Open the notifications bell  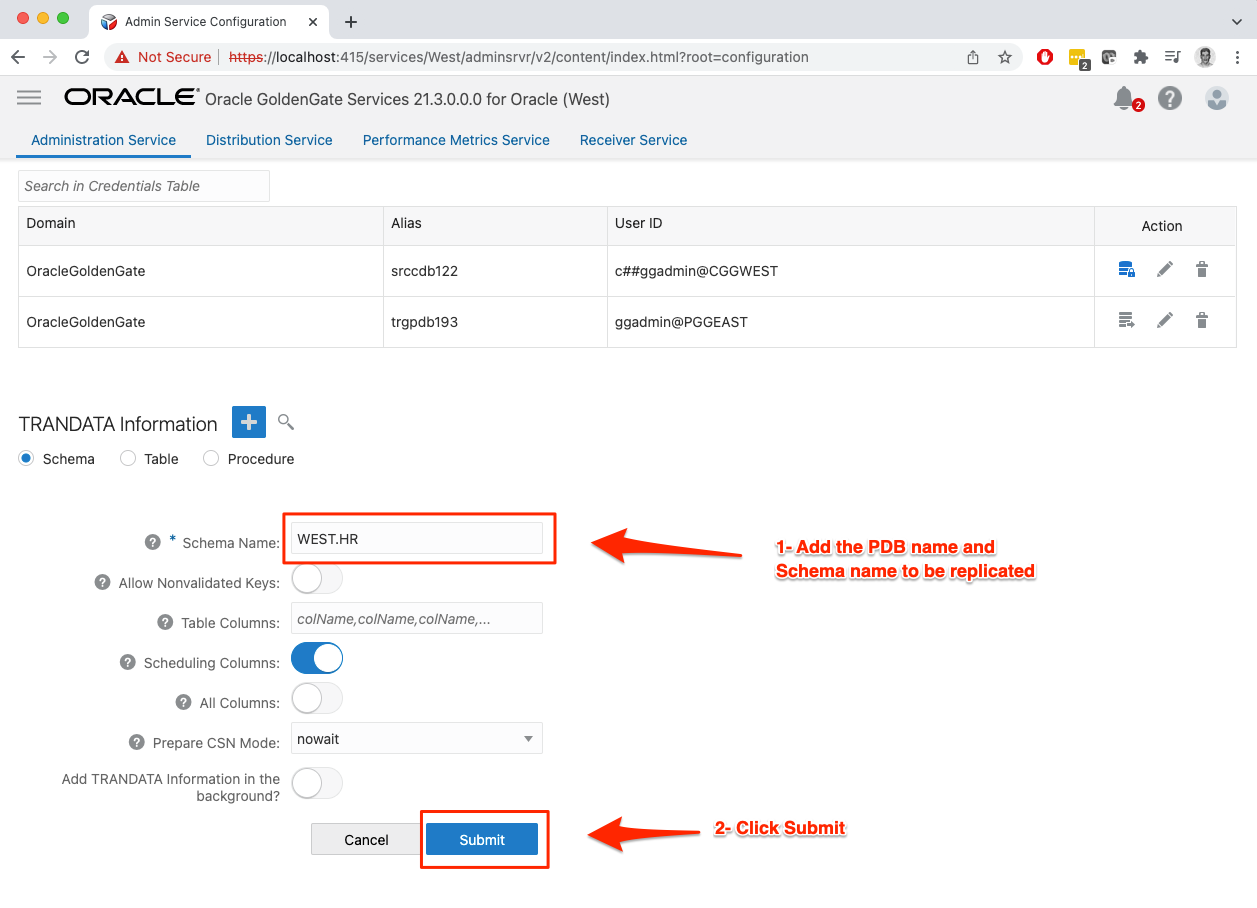pos(1124,98)
